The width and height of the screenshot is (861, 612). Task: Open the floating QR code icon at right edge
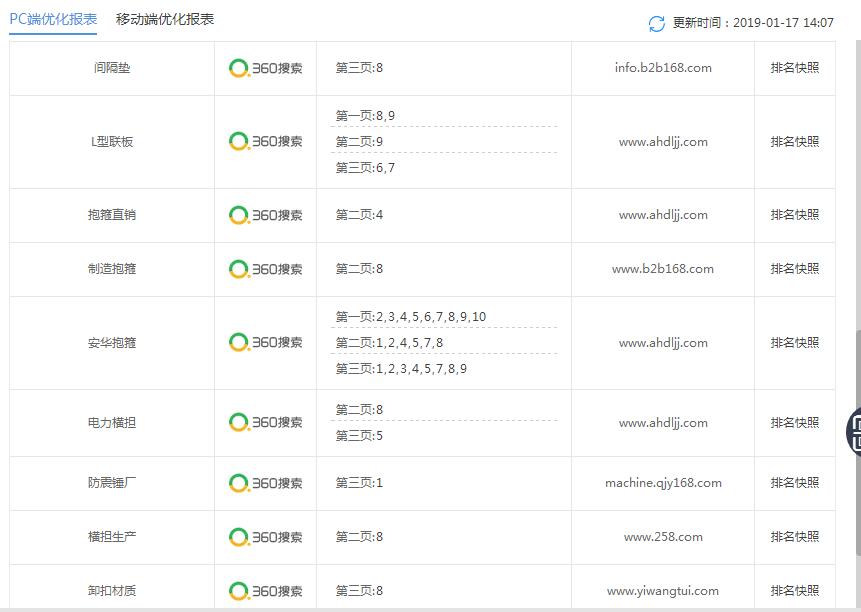855,432
